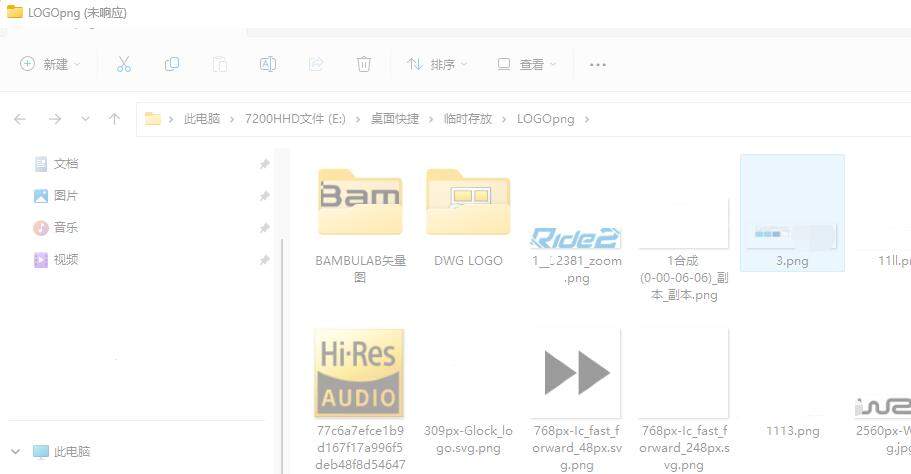Go up one folder level arrow
The width and height of the screenshot is (911, 474).
[114, 119]
